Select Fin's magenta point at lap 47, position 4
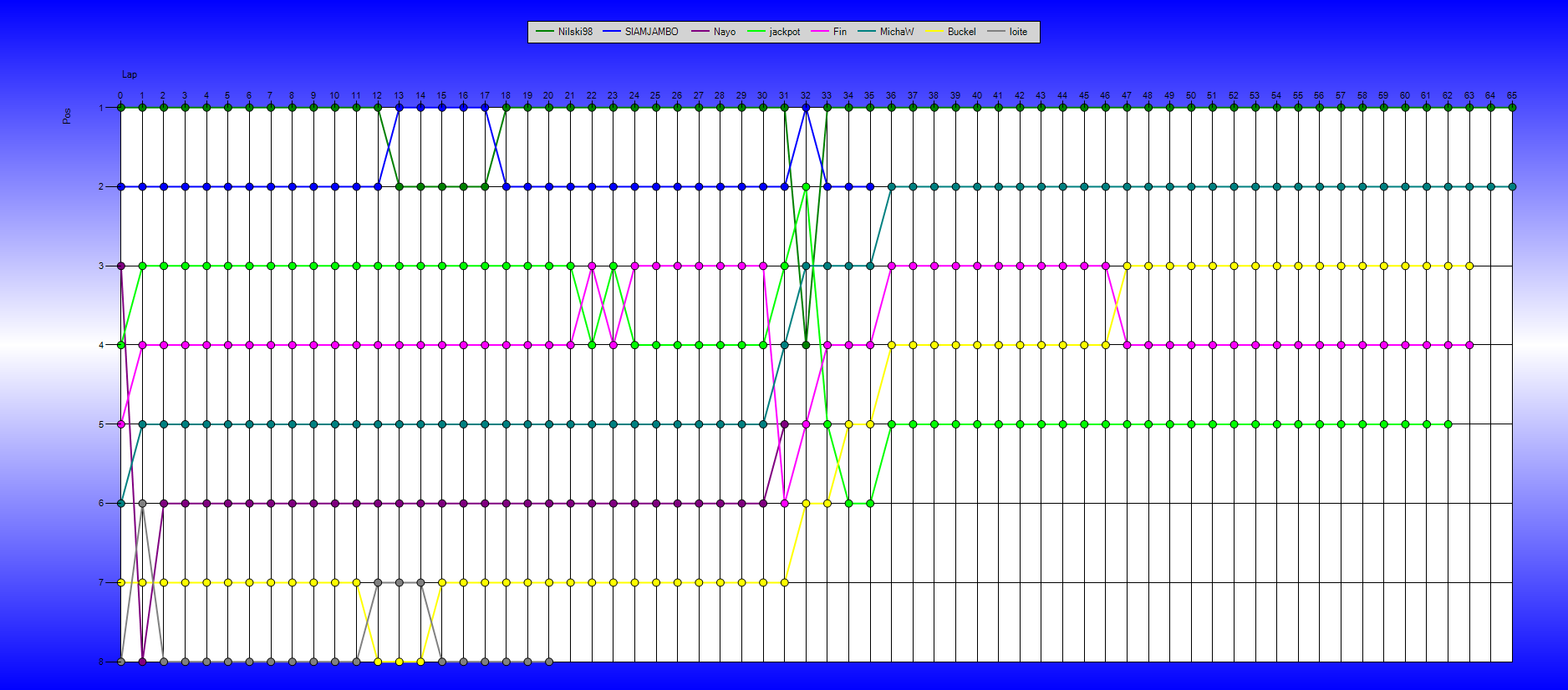This screenshot has width=1568, height=690. [x=1127, y=345]
